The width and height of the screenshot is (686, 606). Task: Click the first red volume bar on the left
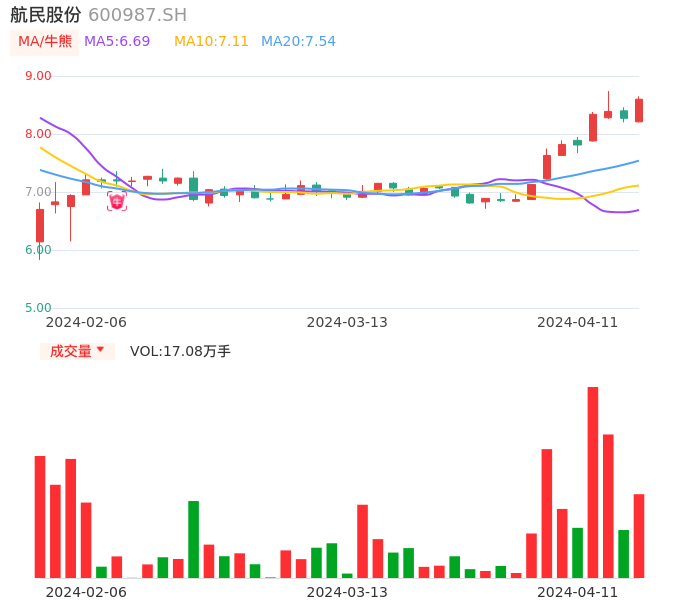click(x=40, y=517)
